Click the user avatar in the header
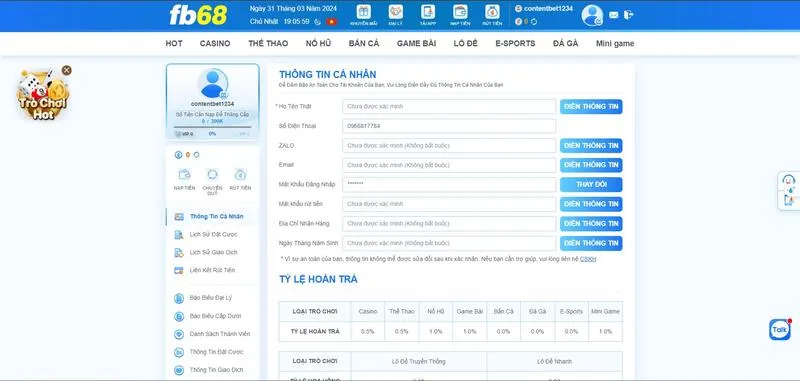Screen dimensions: 800x381 click(x=592, y=15)
